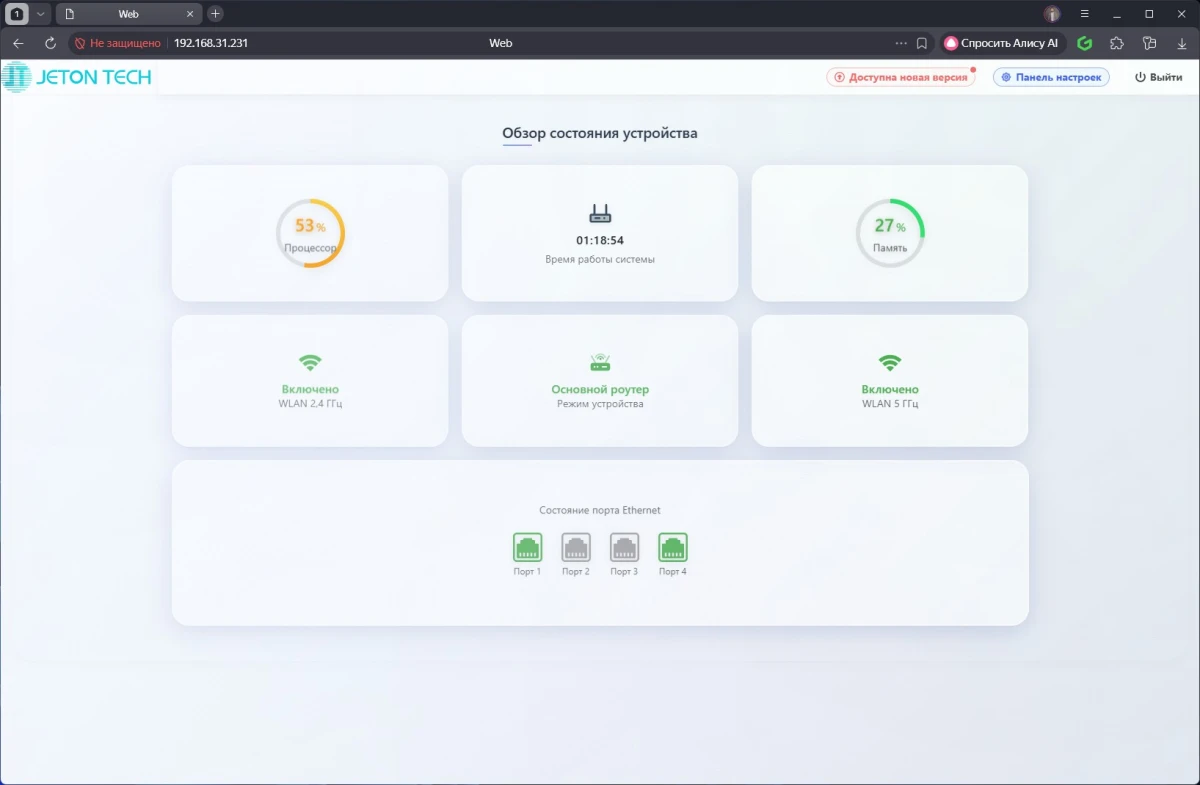Open Панель настроек
The width and height of the screenshot is (1200, 785).
tap(1051, 76)
